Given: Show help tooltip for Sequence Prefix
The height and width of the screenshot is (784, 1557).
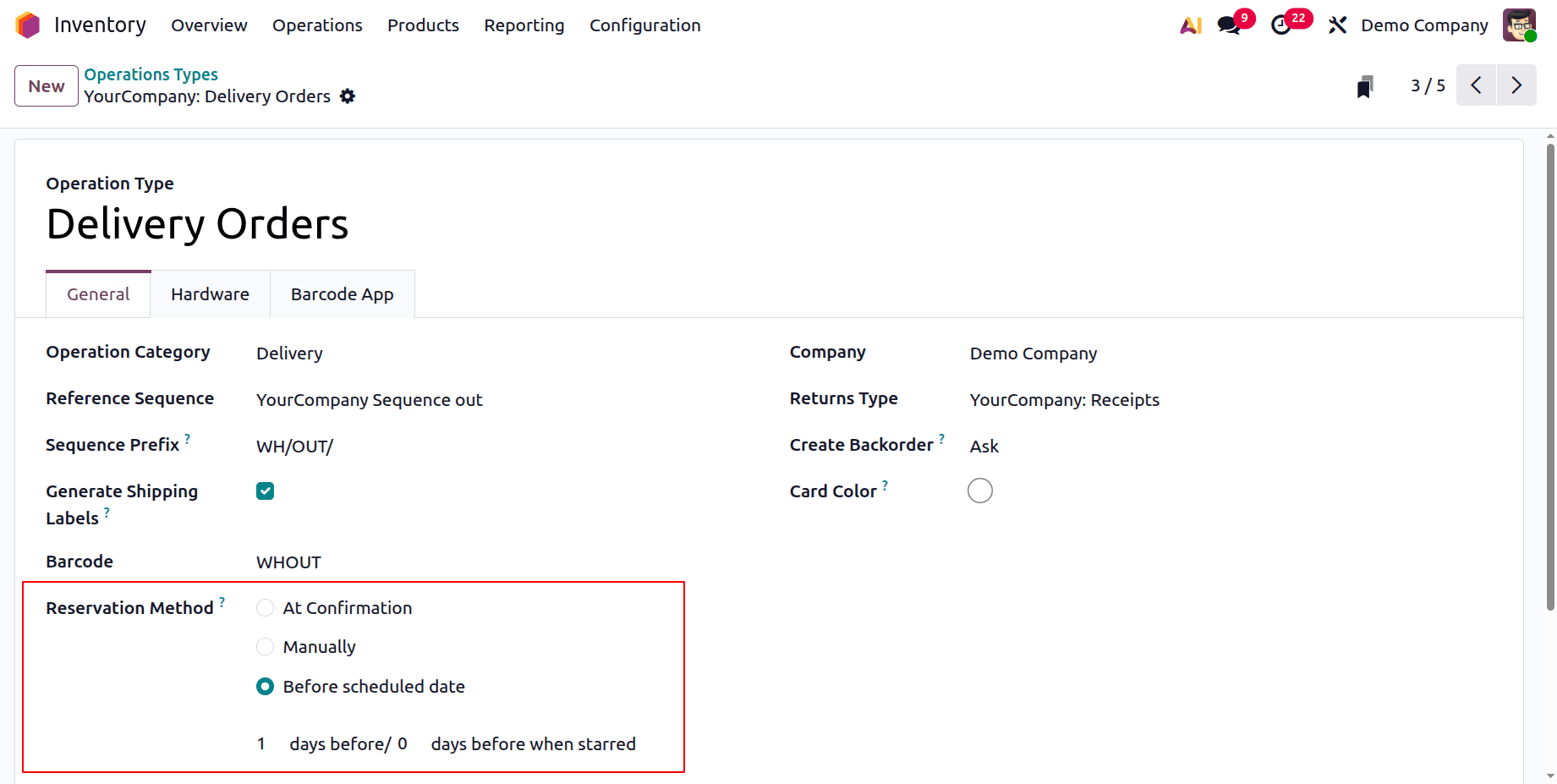Looking at the screenshot, I should pyautogui.click(x=188, y=438).
